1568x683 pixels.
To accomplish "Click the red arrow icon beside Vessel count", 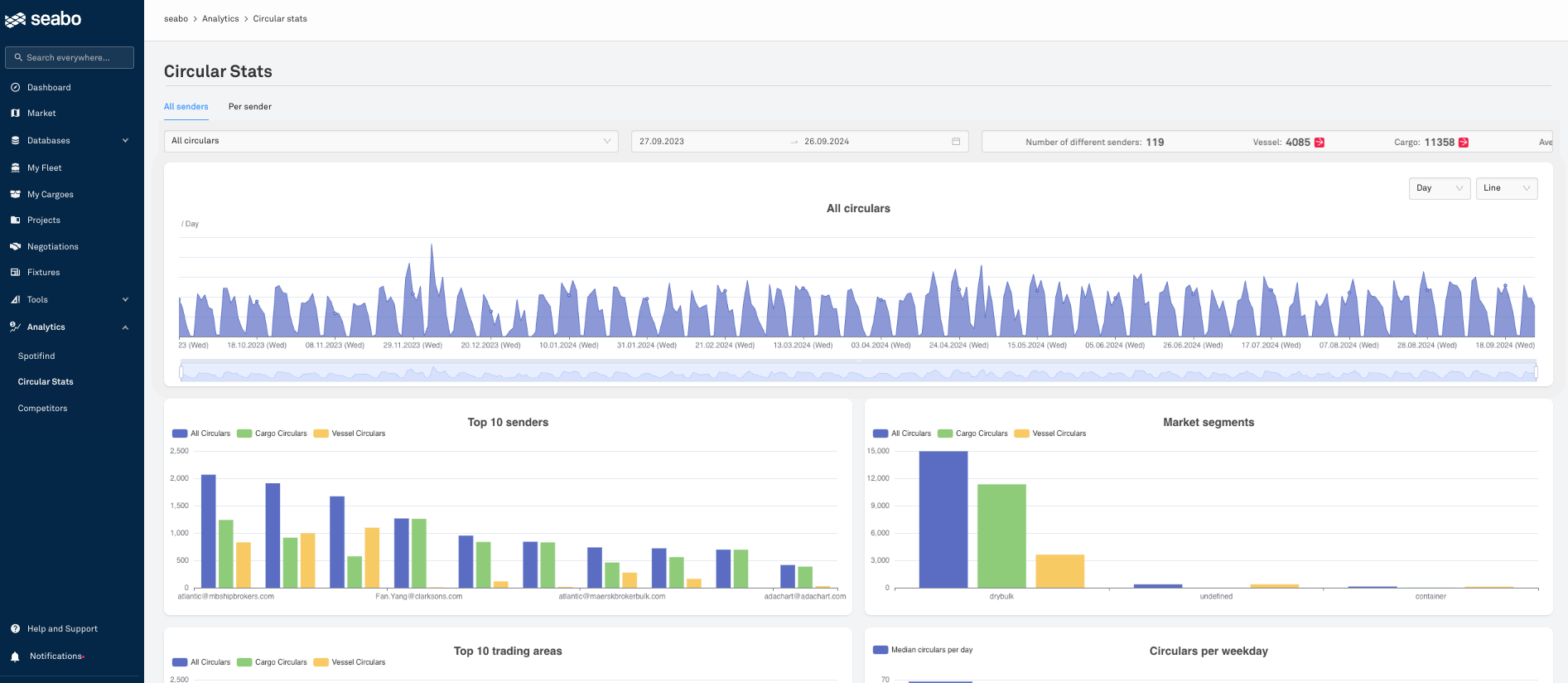I will tap(1320, 143).
